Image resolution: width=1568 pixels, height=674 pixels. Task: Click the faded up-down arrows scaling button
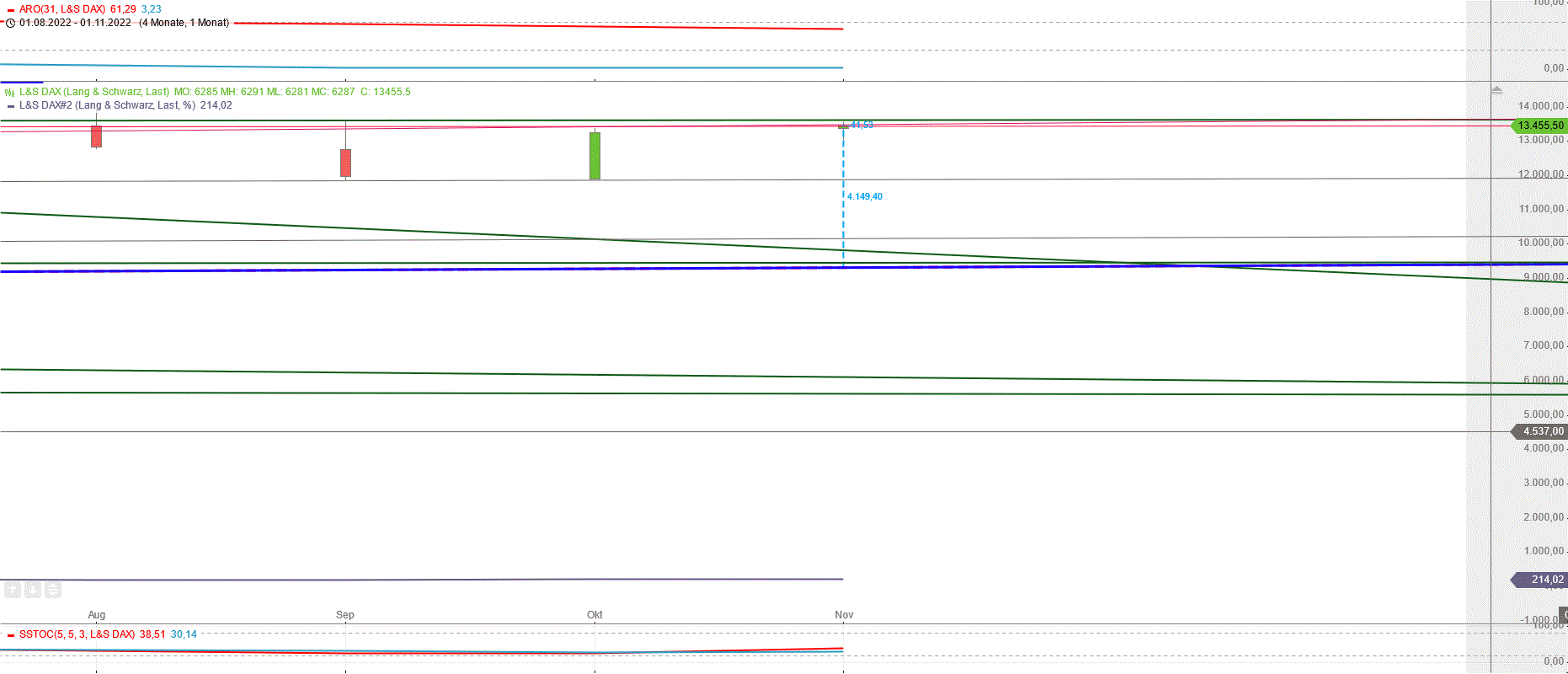click(53, 590)
